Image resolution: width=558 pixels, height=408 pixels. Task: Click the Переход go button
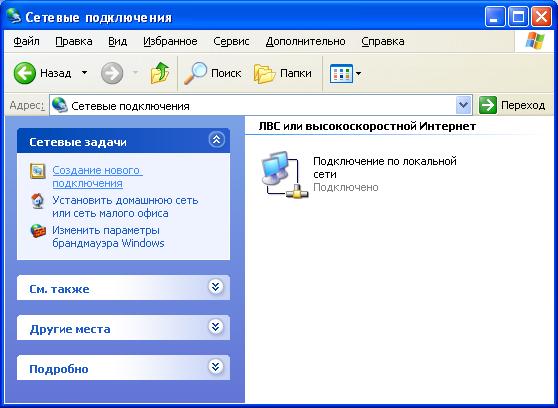click(512, 105)
